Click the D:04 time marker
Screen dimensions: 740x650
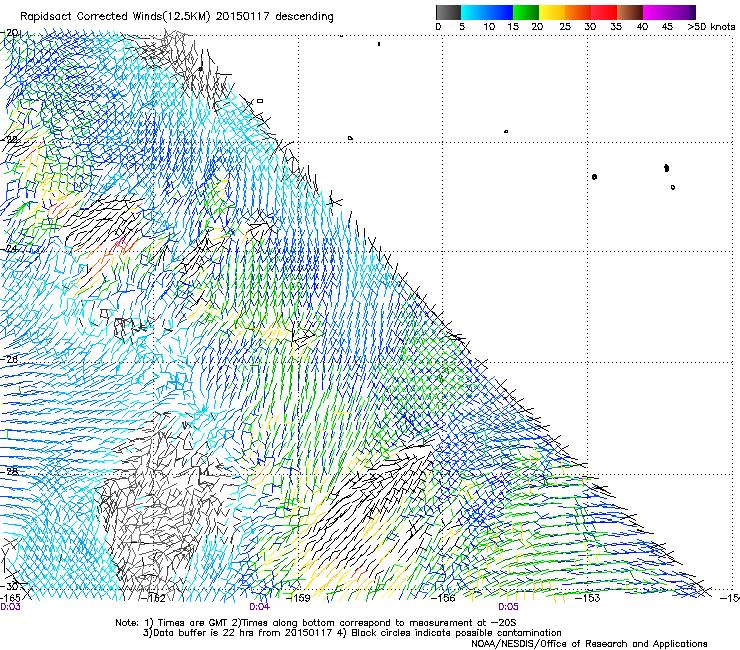[x=259, y=607]
